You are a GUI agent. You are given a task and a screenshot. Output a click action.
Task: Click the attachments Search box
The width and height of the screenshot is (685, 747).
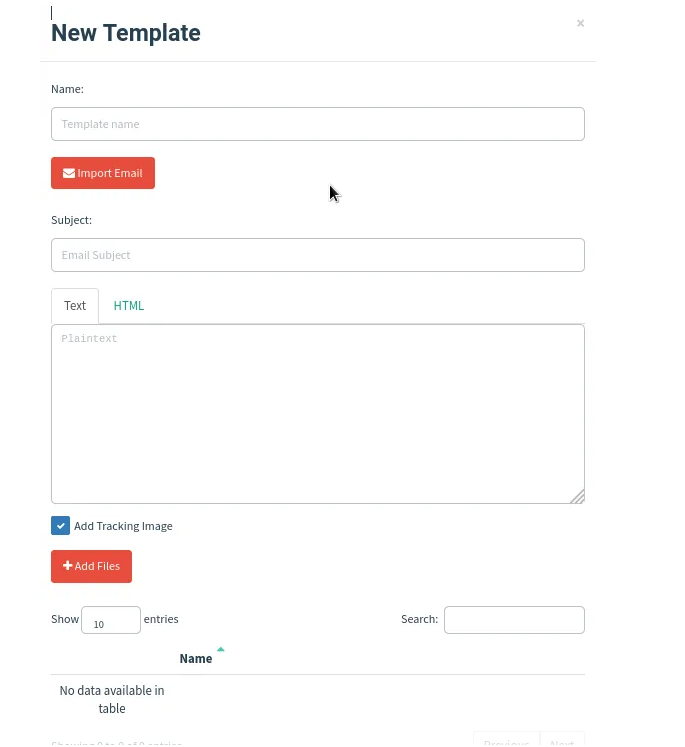click(514, 620)
